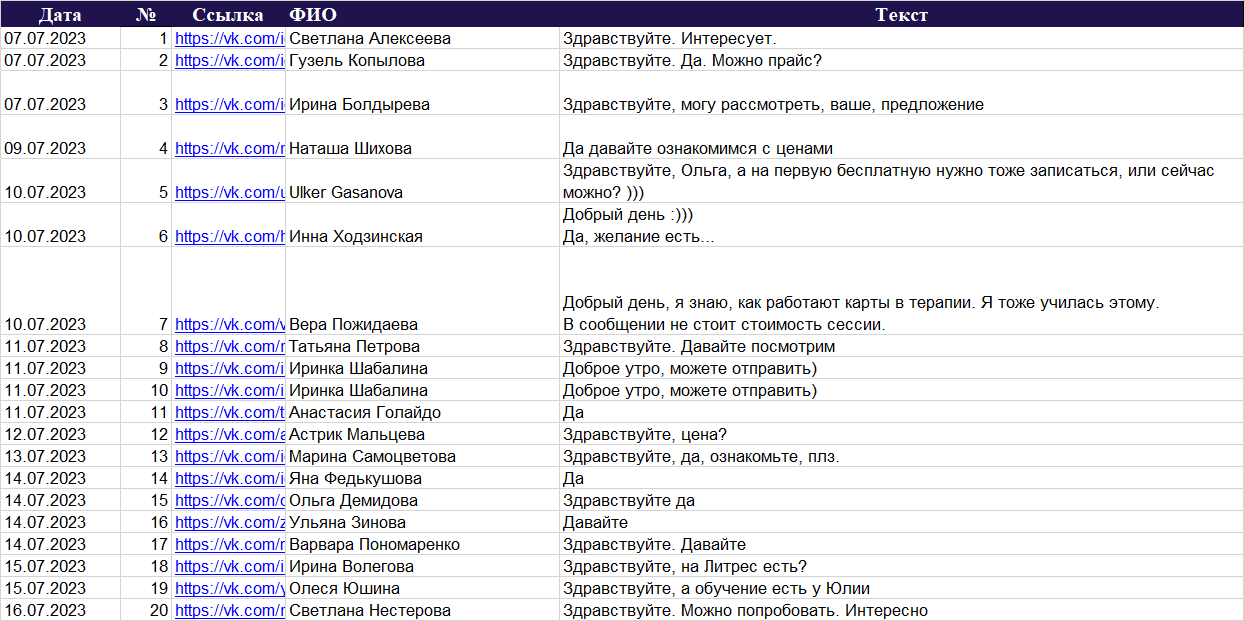Select the ФИО column header

pos(422,15)
